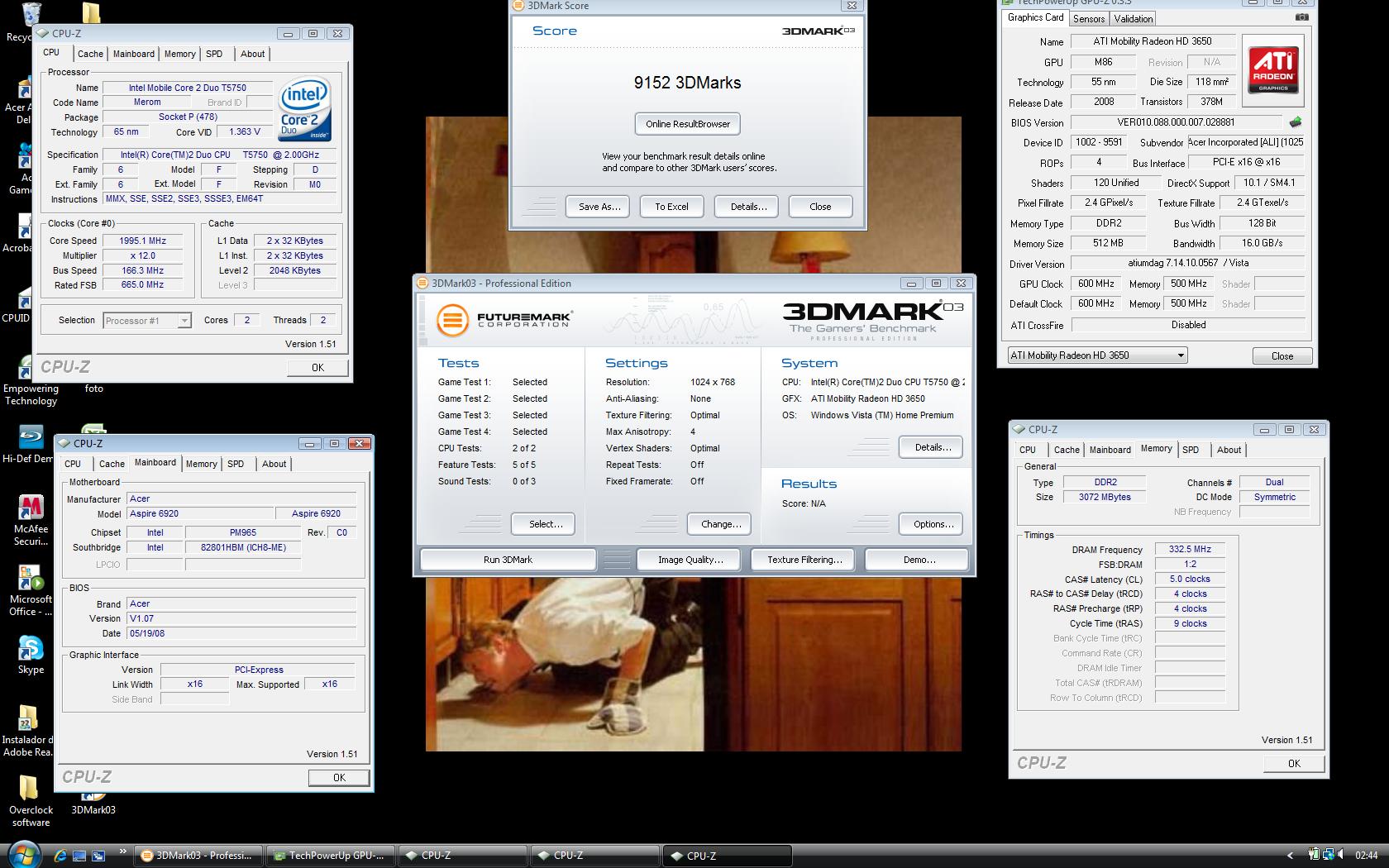Launch Internet Explorer from quick launch
This screenshot has height=868, width=1389.
[x=60, y=856]
